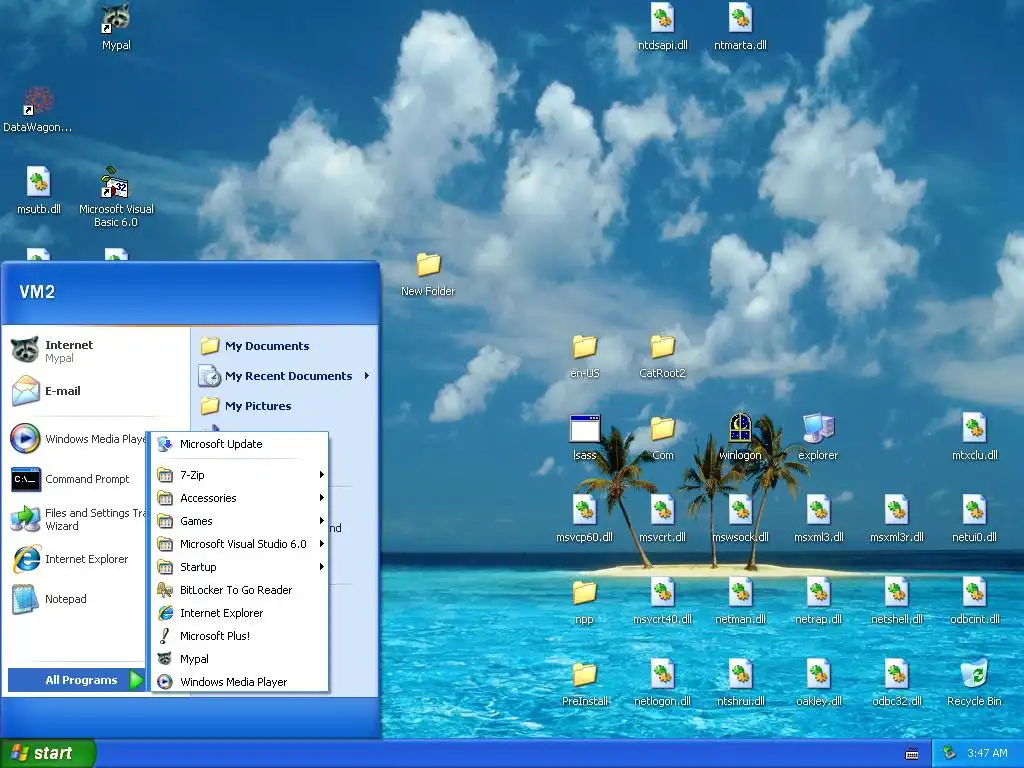Select msvcrt40.dll desktop file
The image size is (1024, 768).
point(662,601)
